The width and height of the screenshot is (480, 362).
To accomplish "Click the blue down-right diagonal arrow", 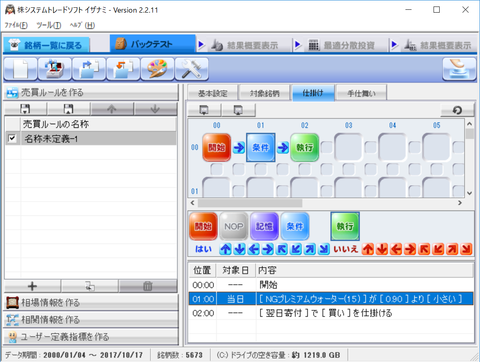I will coord(324,249).
